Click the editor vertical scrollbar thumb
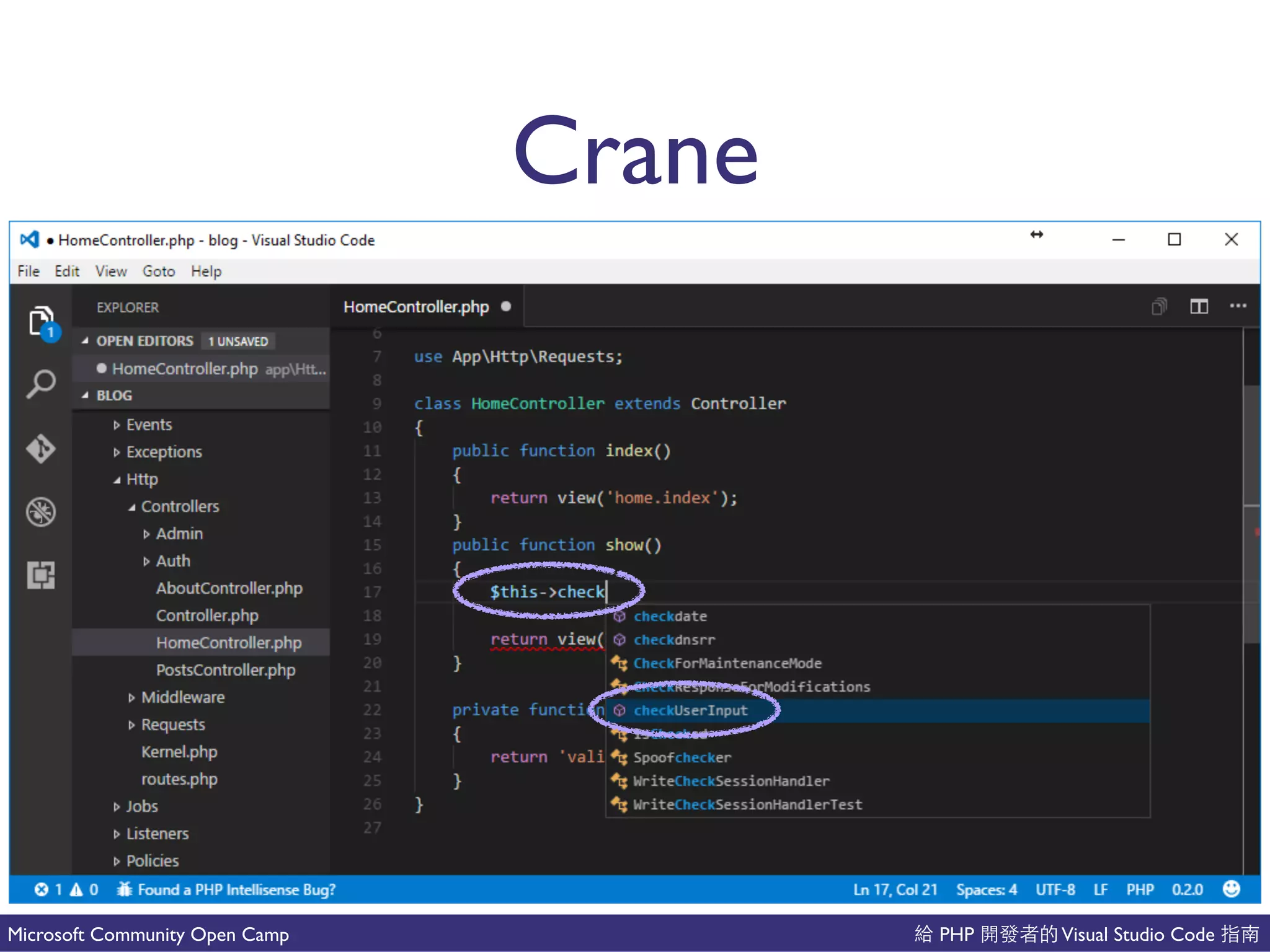This screenshot has width=1270, height=952. 1251,514
